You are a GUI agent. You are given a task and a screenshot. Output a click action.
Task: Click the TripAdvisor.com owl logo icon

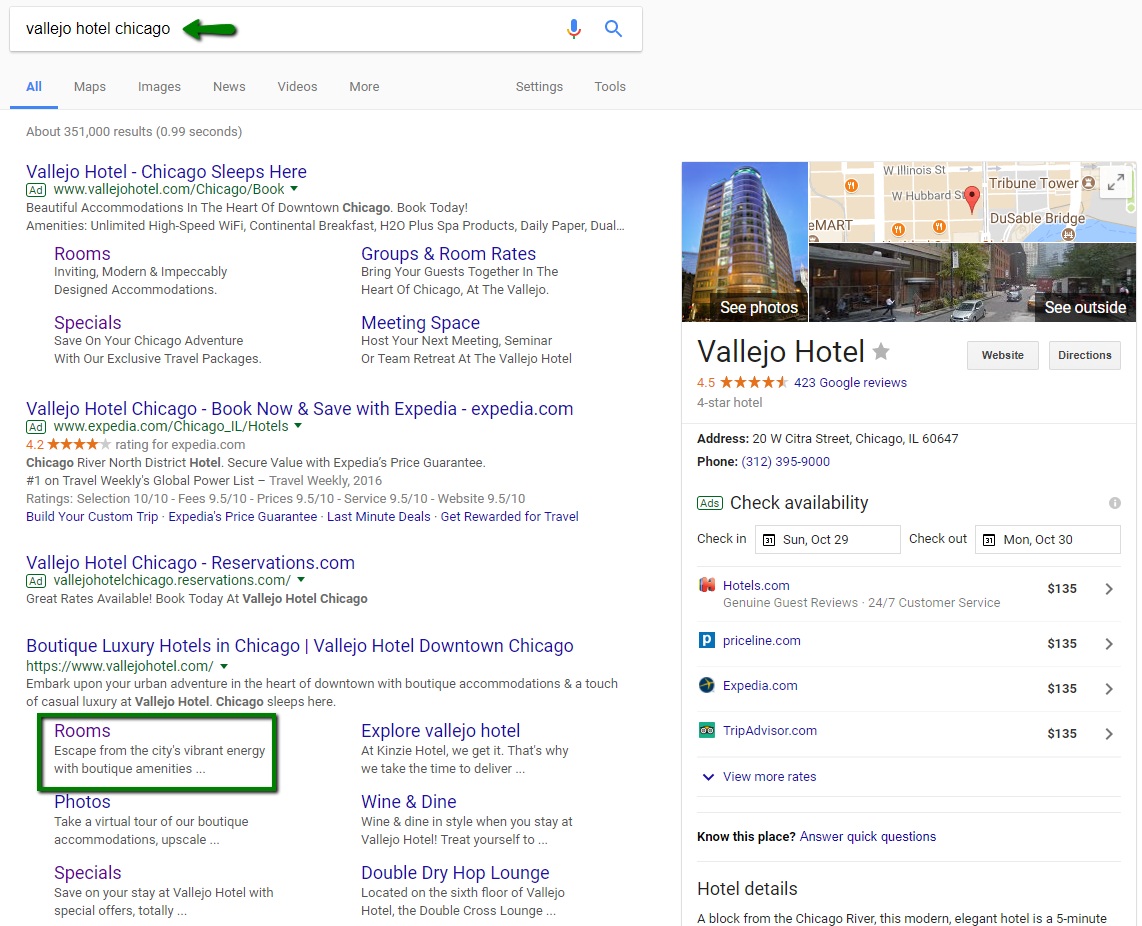pyautogui.click(x=706, y=730)
